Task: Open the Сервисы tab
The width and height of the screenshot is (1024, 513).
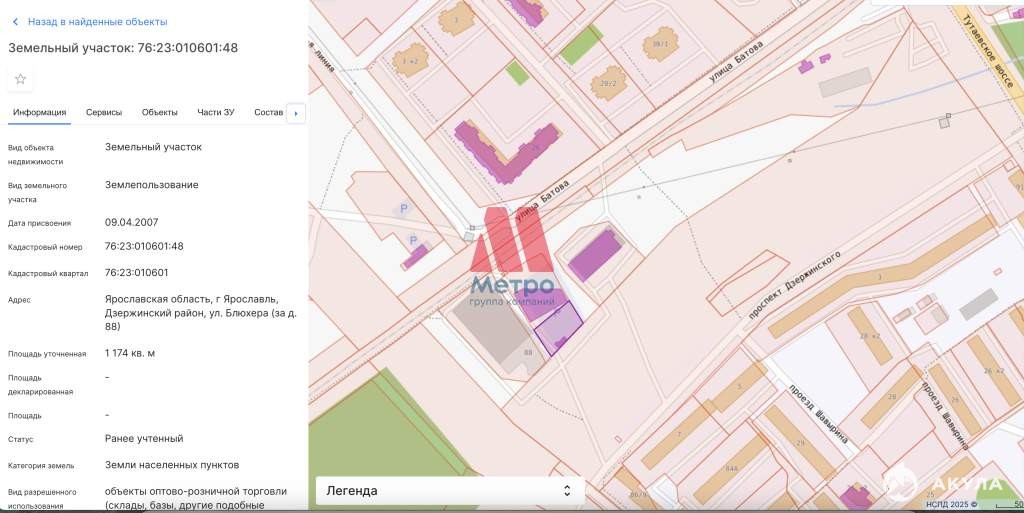Action: tap(104, 112)
